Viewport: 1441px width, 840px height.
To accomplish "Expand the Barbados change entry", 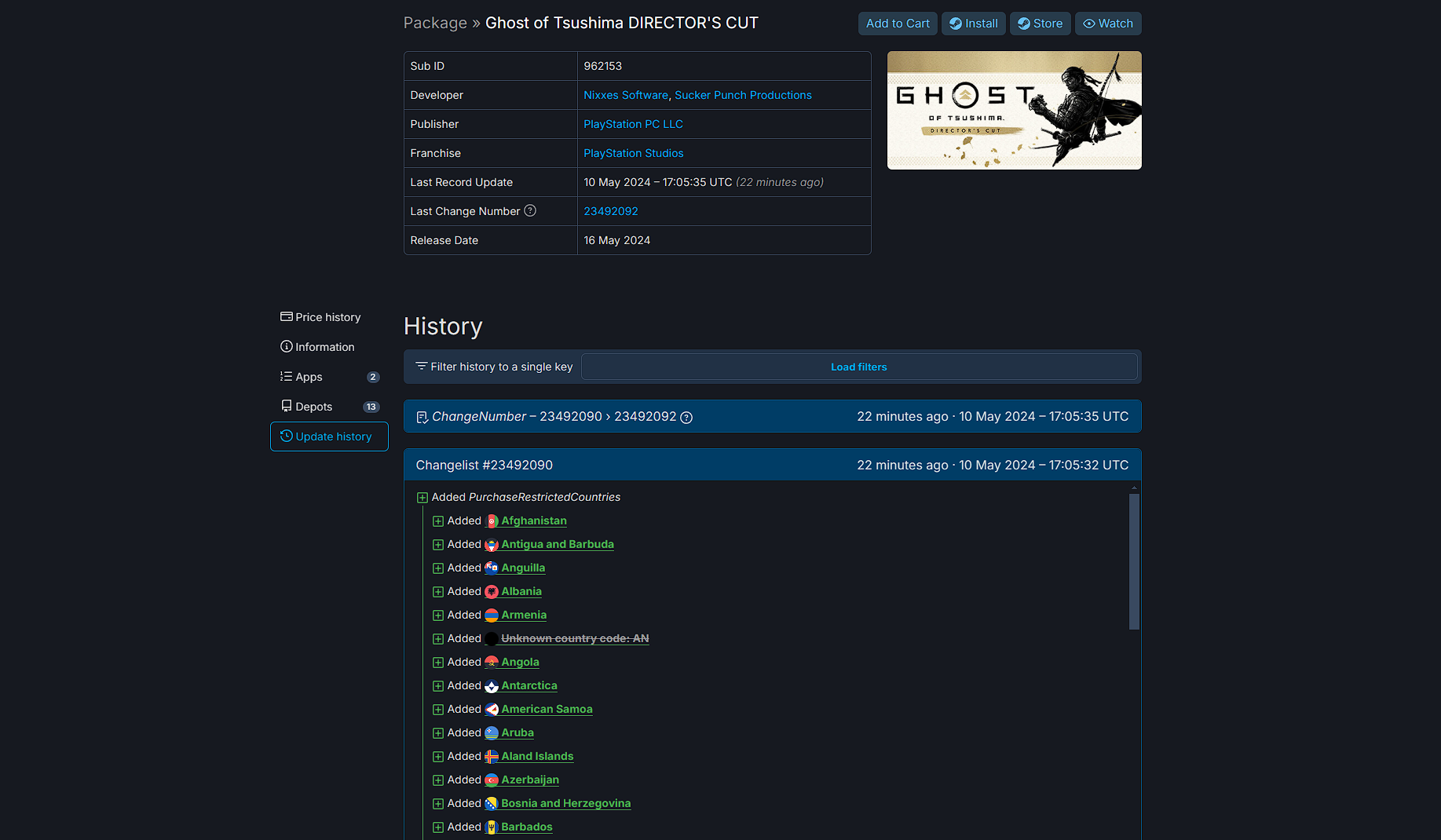I will (x=437, y=827).
